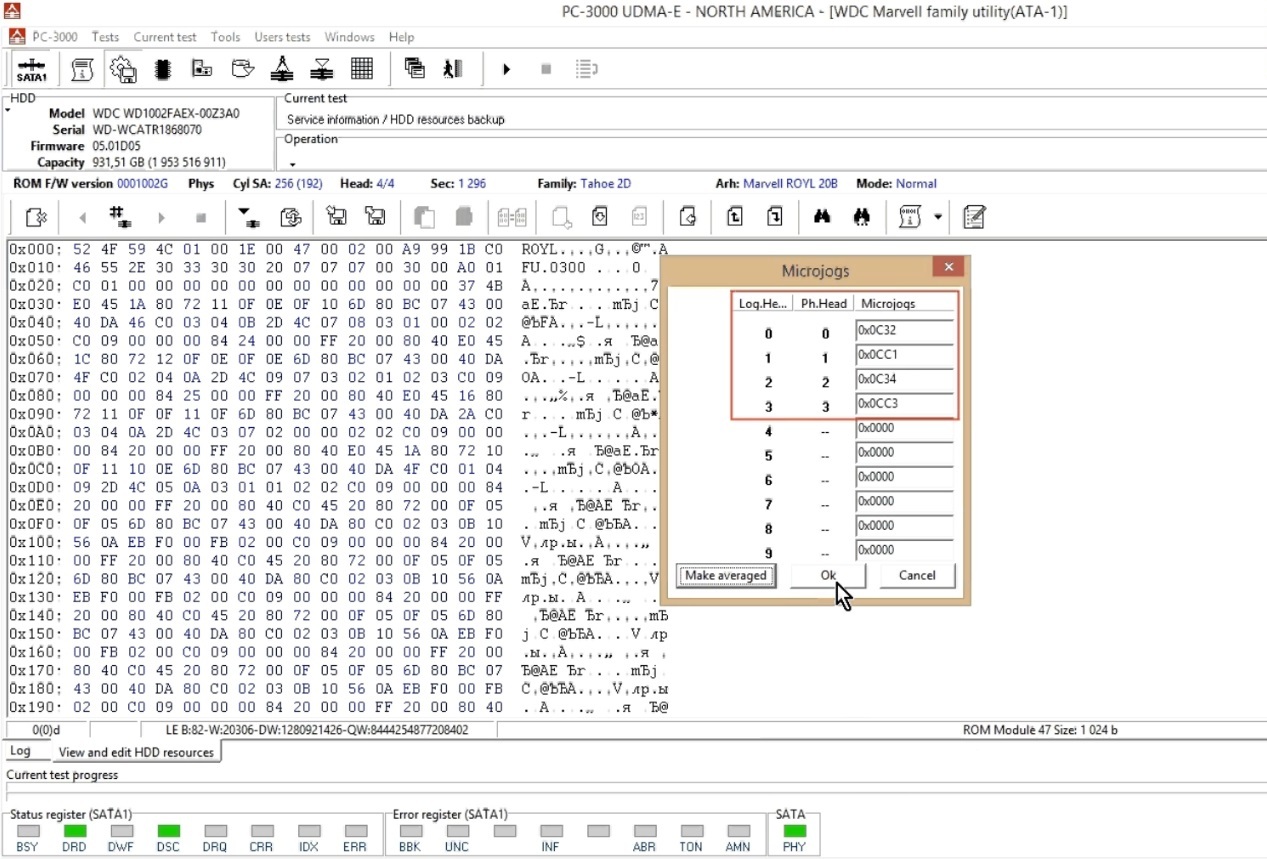Start the test with the play button
This screenshot has width=1267, height=859.
[506, 69]
